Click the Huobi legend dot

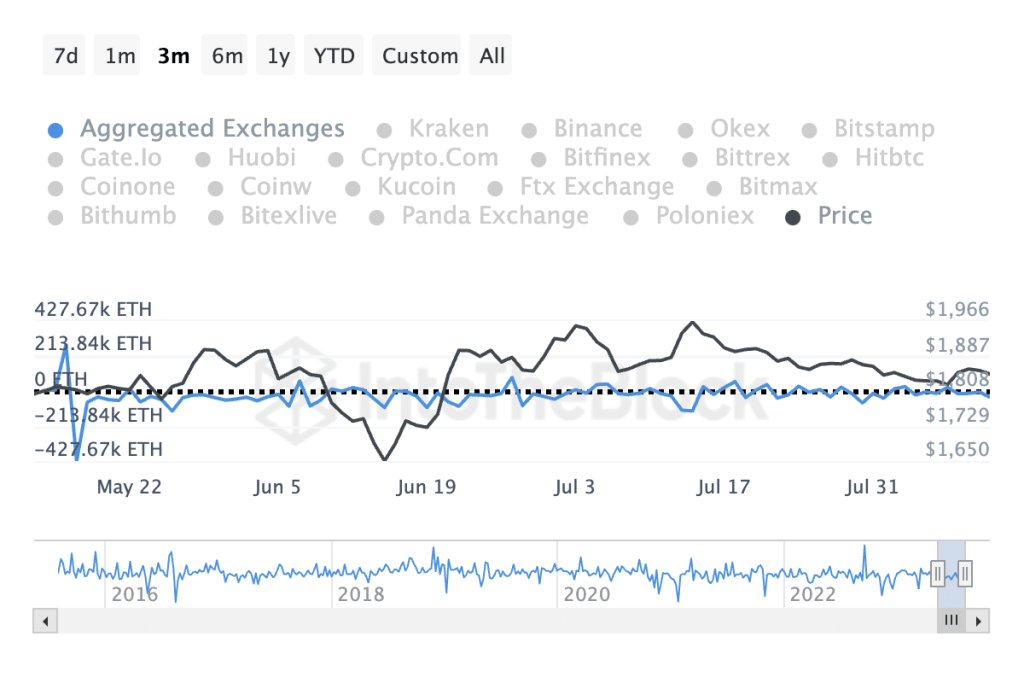(204, 159)
